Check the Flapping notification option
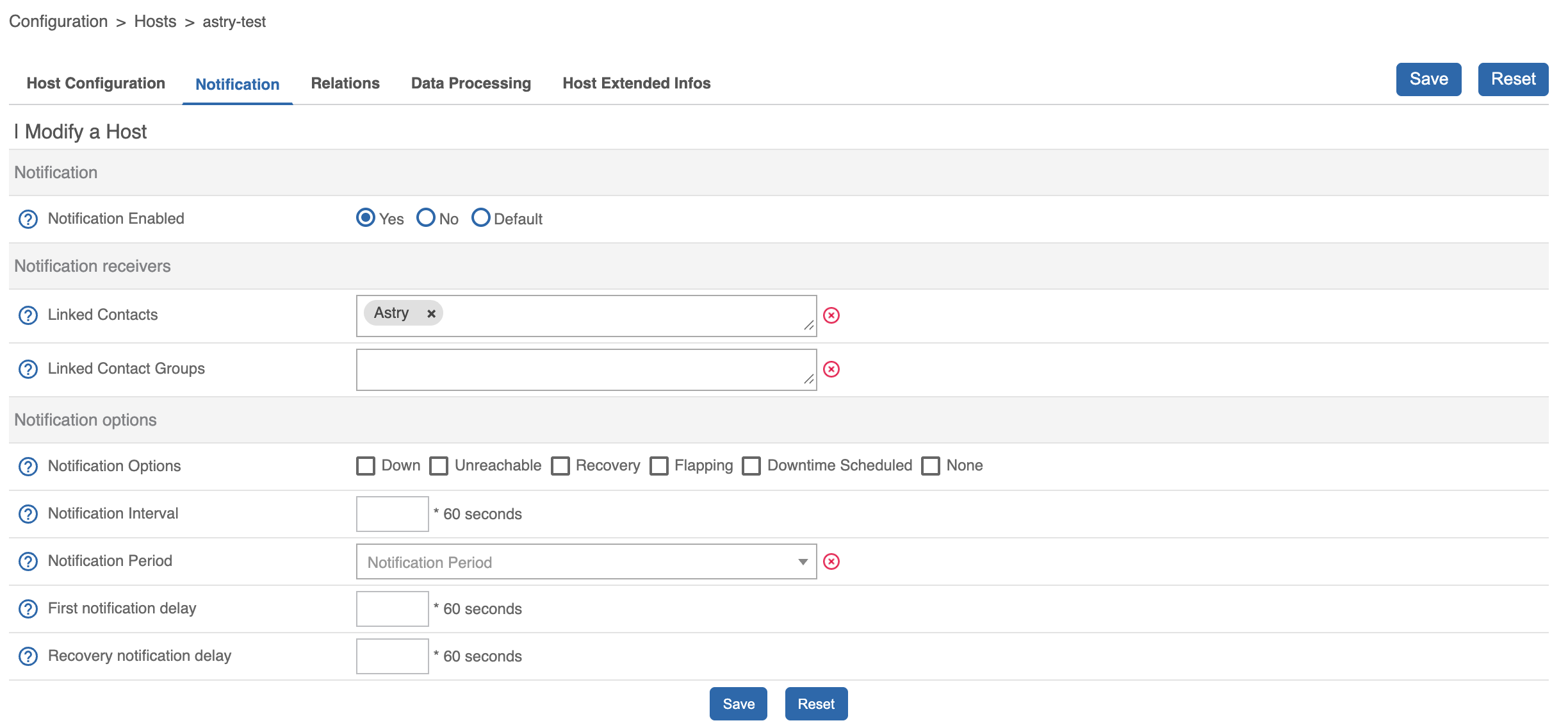 [x=659, y=466]
